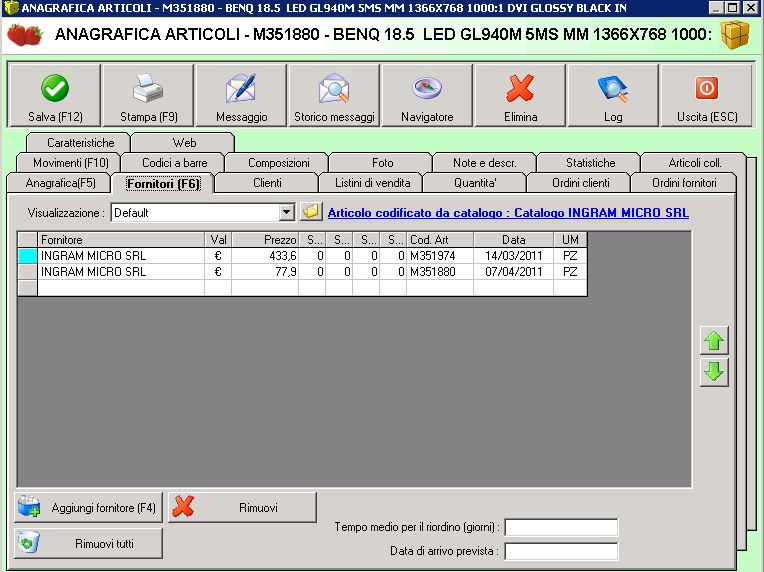This screenshot has width=764, height=572.
Task: Click the Salva (F12) green checkmark button
Action: click(x=55, y=95)
